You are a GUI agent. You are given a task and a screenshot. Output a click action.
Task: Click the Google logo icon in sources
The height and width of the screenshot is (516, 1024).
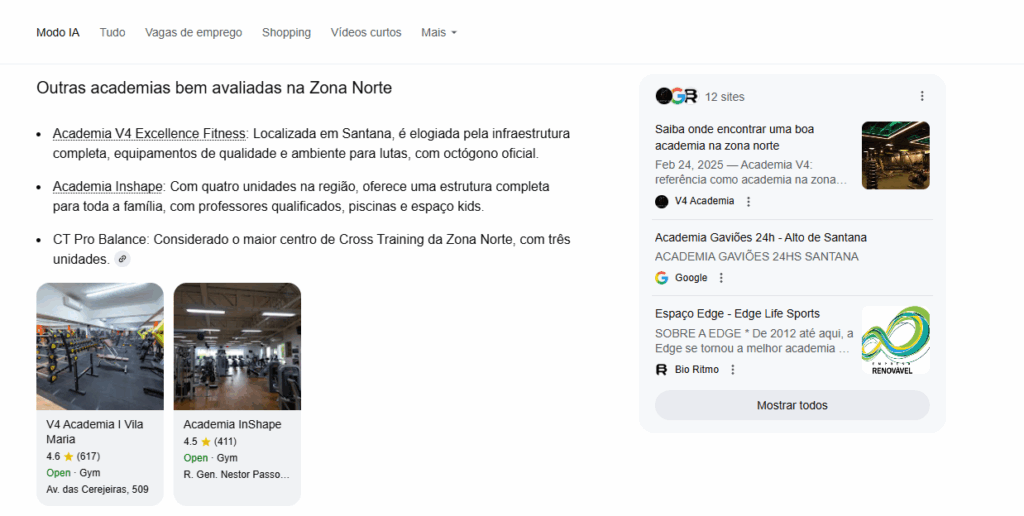point(662,278)
